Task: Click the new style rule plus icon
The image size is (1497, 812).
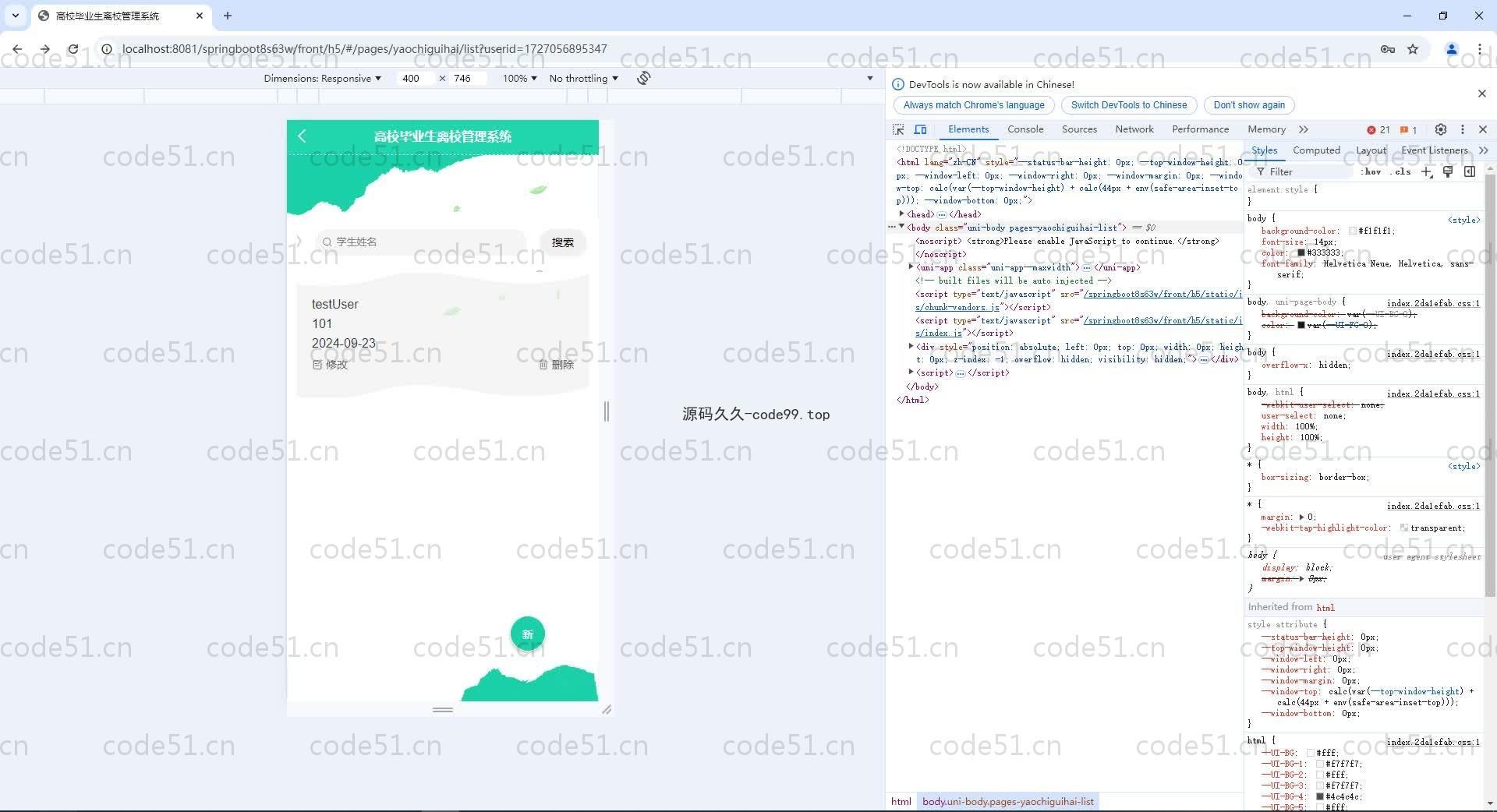Action: 1427,171
